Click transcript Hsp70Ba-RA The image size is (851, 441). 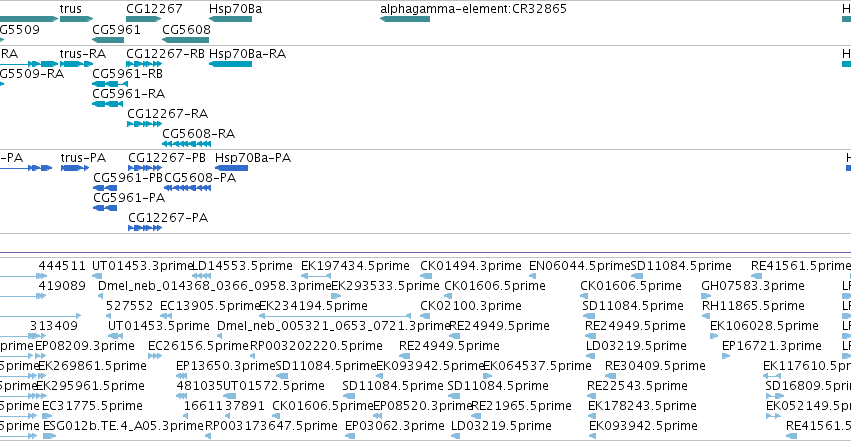pyautogui.click(x=247, y=54)
